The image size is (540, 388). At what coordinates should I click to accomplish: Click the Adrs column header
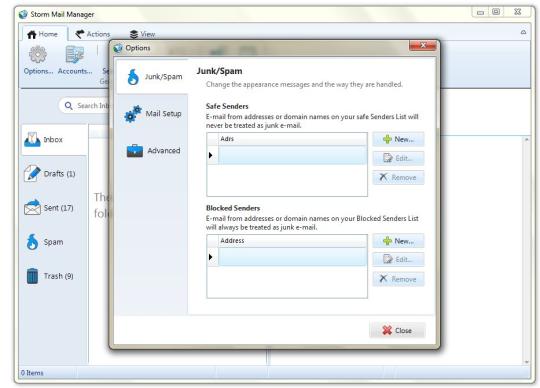click(x=292, y=139)
